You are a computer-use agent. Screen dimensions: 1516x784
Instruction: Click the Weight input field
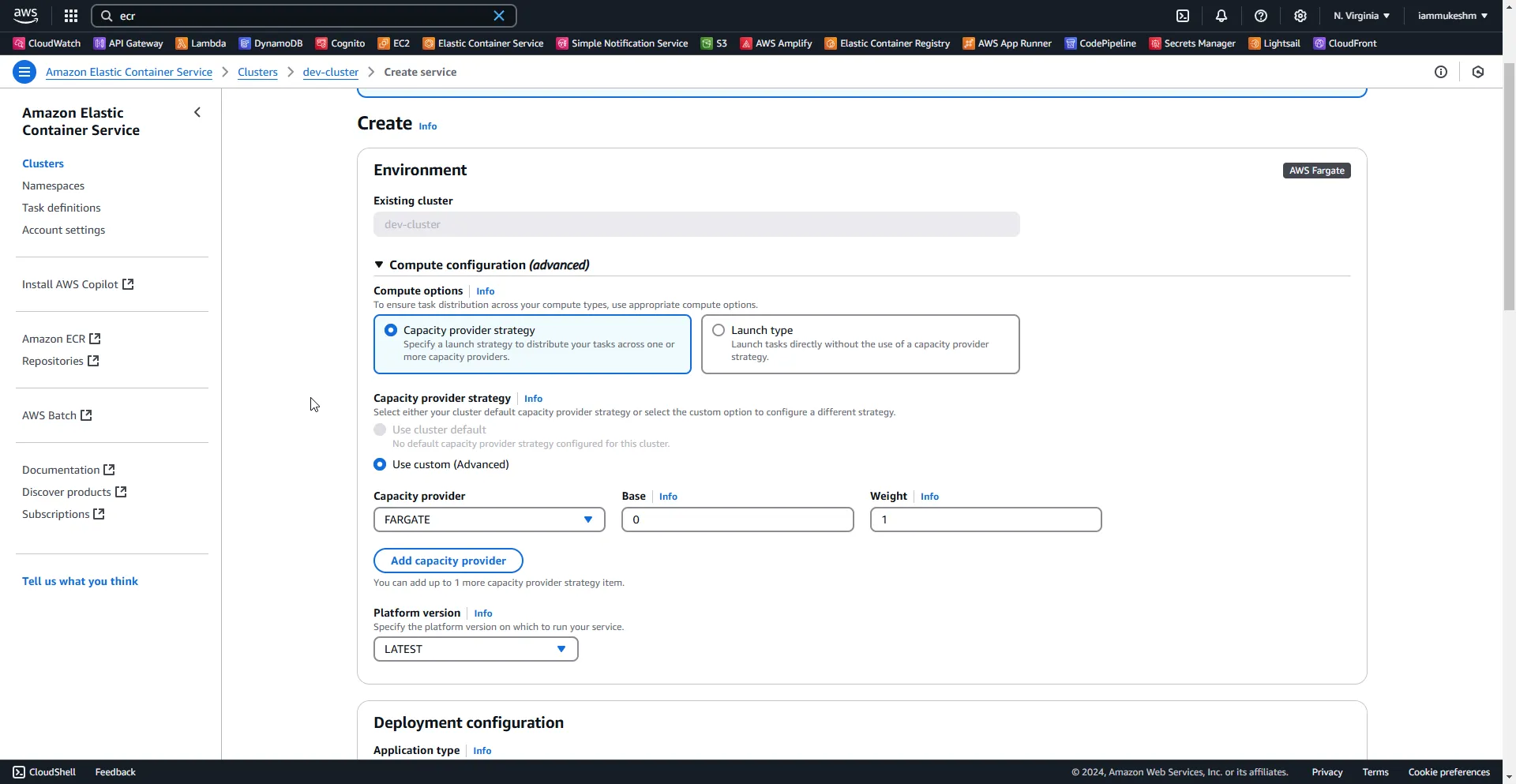tap(985, 520)
